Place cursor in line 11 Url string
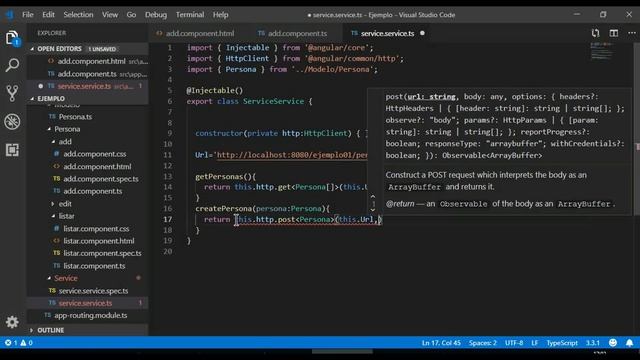The image size is (640, 360). pos(292,155)
